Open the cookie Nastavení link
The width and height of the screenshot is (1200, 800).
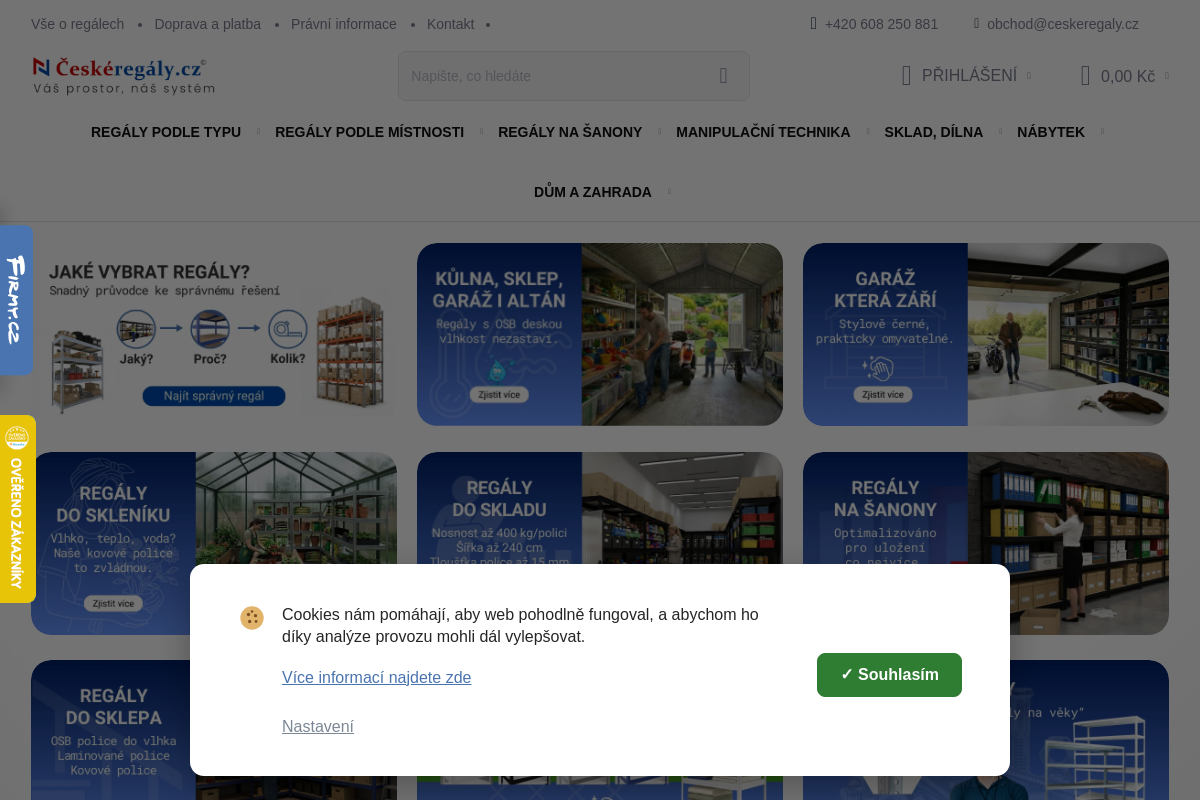[318, 727]
